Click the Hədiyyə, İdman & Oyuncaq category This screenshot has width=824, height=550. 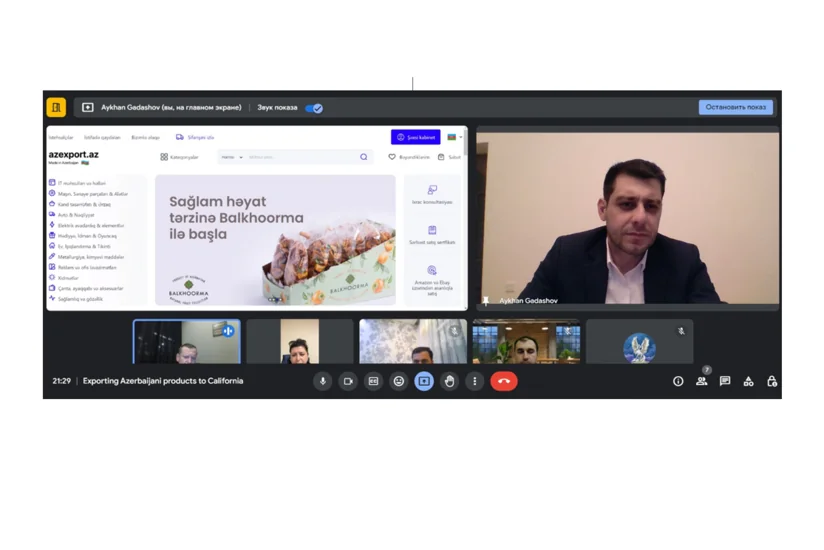[83, 236]
